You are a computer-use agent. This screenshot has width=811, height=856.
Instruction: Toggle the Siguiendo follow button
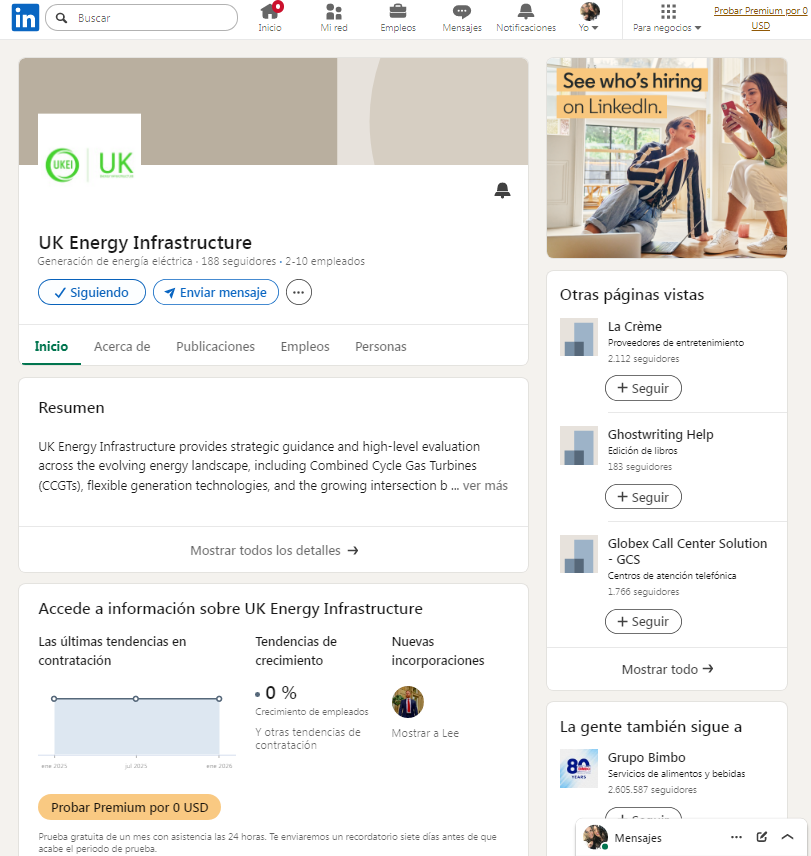92,292
